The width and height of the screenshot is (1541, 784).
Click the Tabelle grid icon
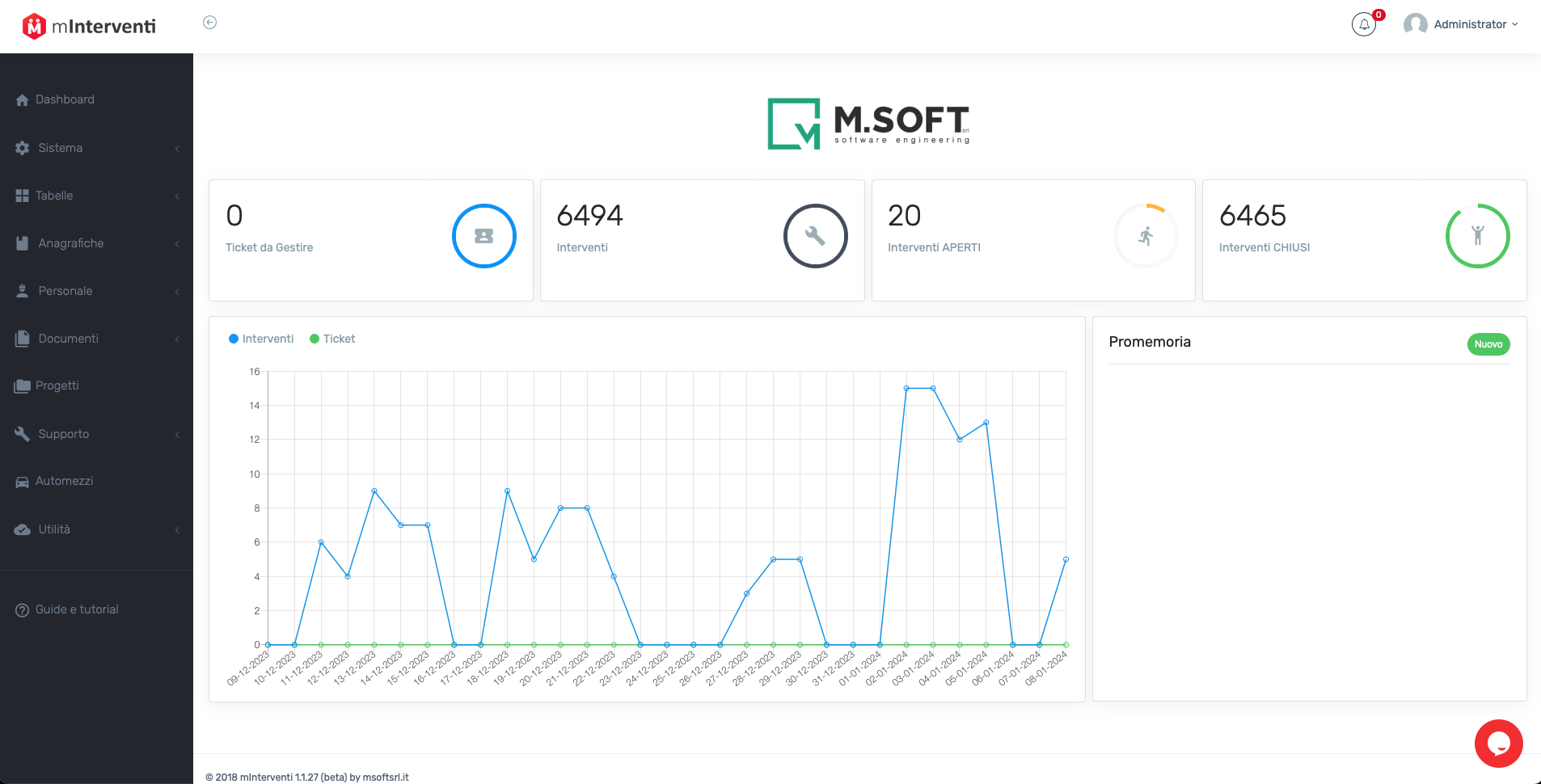coord(23,196)
